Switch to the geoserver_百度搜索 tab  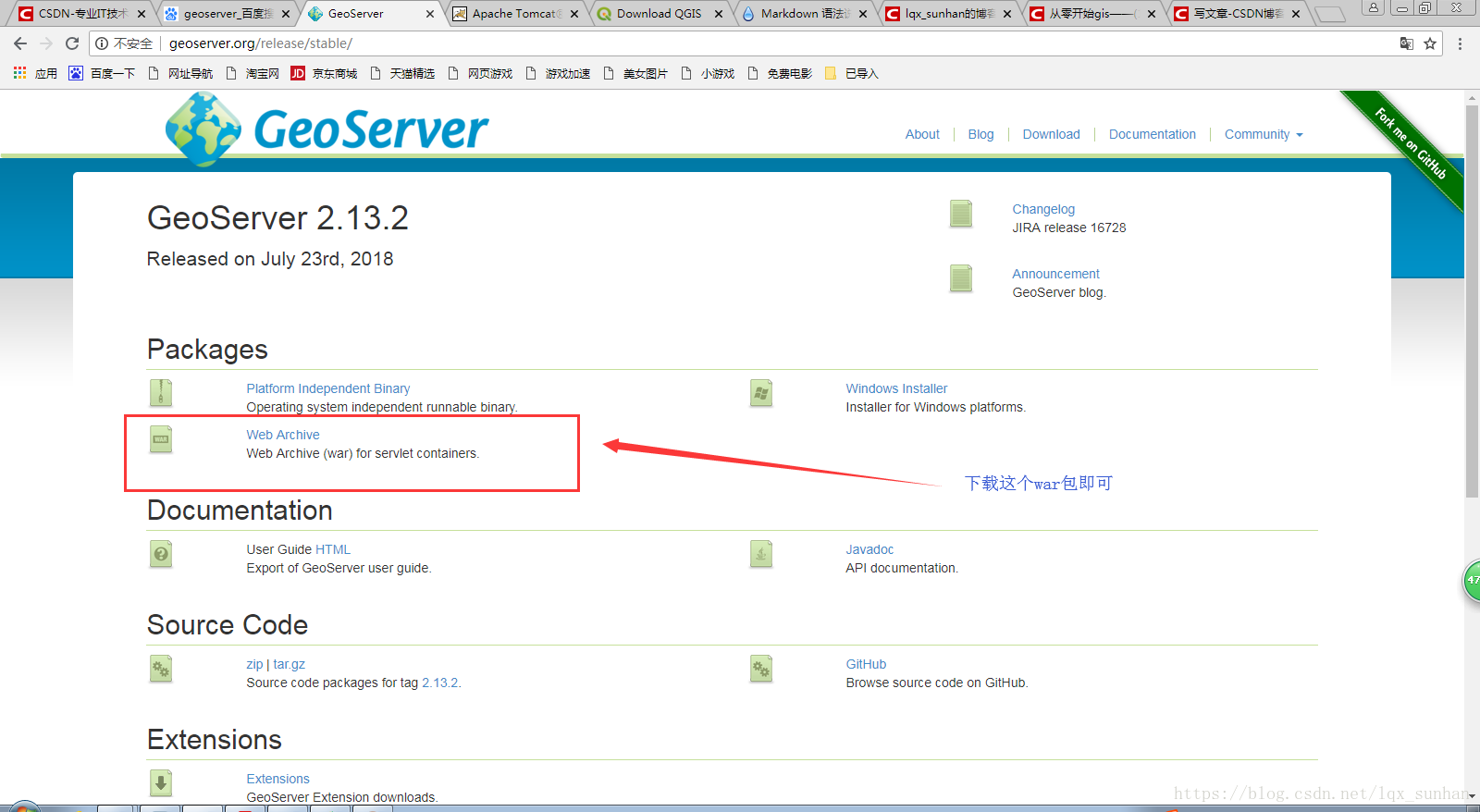[x=227, y=14]
